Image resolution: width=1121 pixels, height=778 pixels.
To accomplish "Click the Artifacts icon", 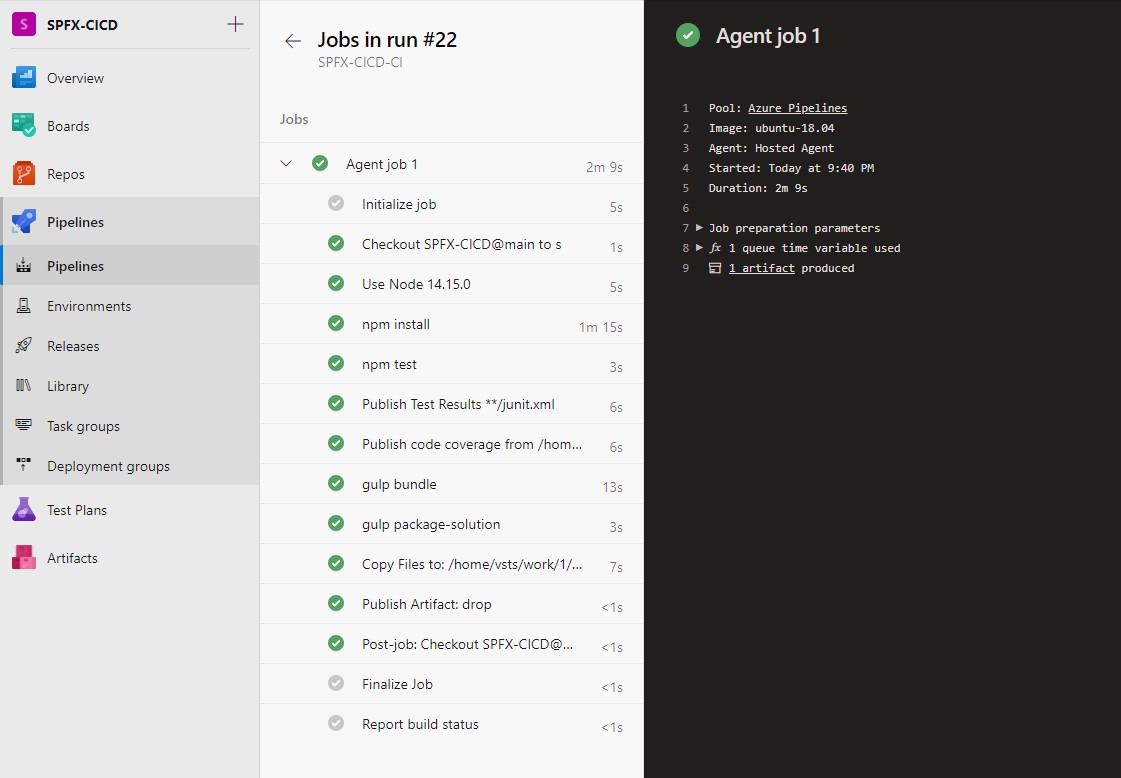I will click(24, 558).
